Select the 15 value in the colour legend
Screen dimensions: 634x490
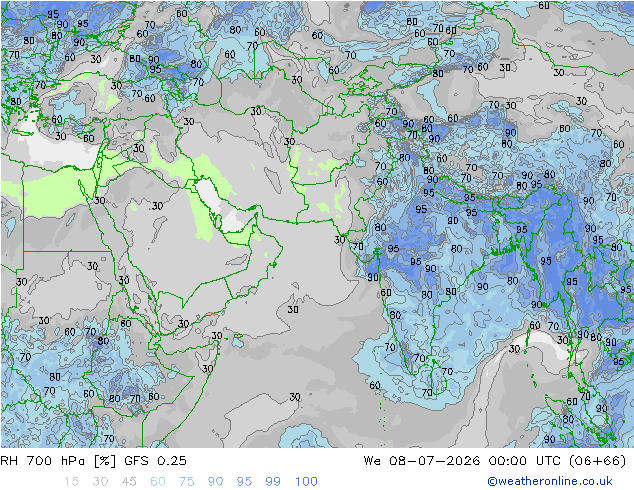pyautogui.click(x=71, y=482)
